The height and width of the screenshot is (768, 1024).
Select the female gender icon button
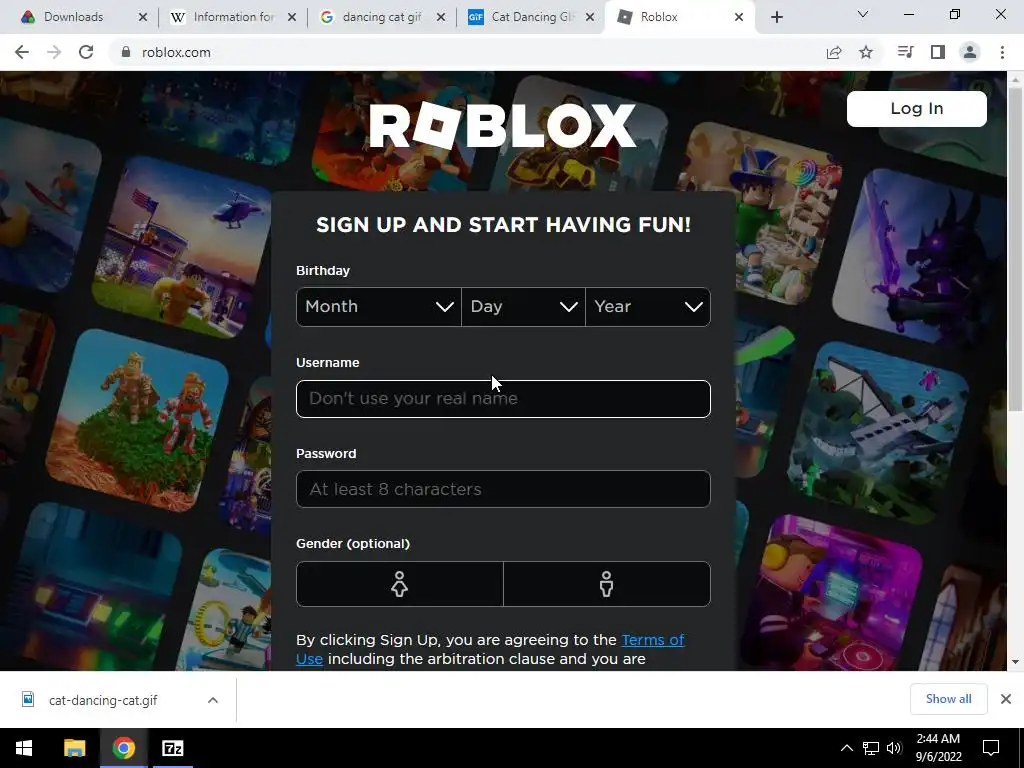point(400,584)
